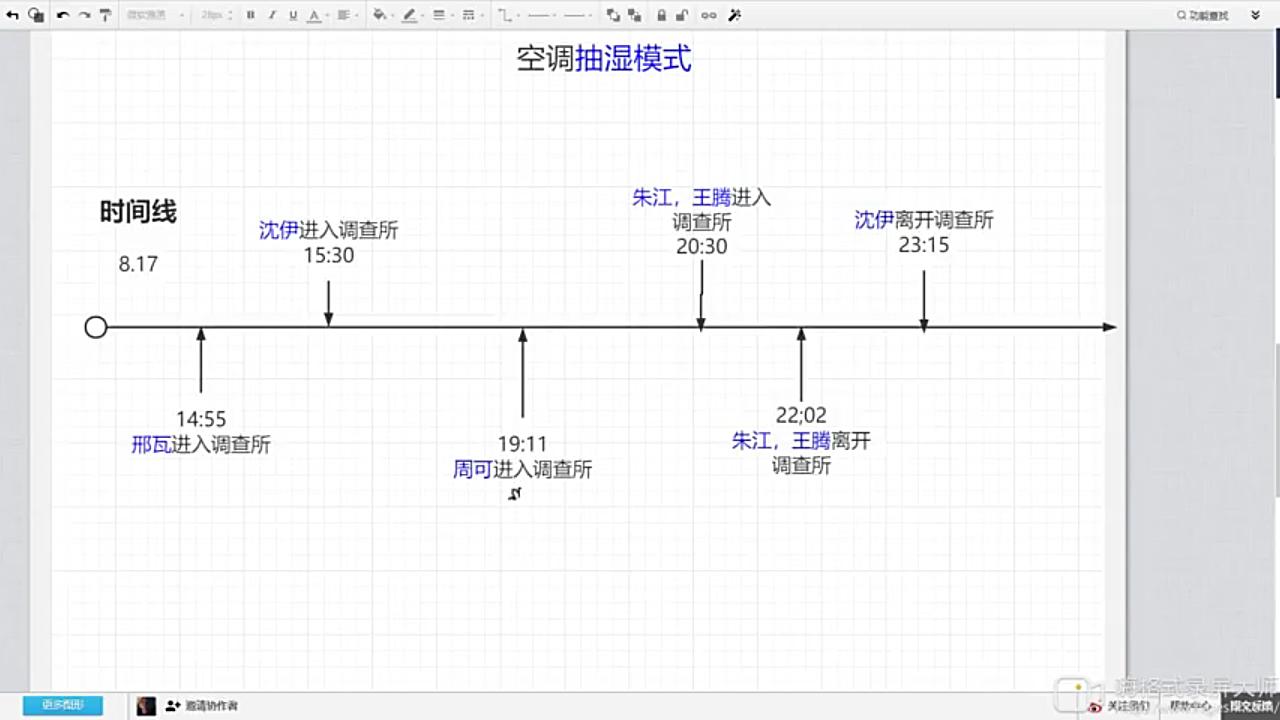Click the 更多图形 button
1280x720 pixels.
click(62, 705)
